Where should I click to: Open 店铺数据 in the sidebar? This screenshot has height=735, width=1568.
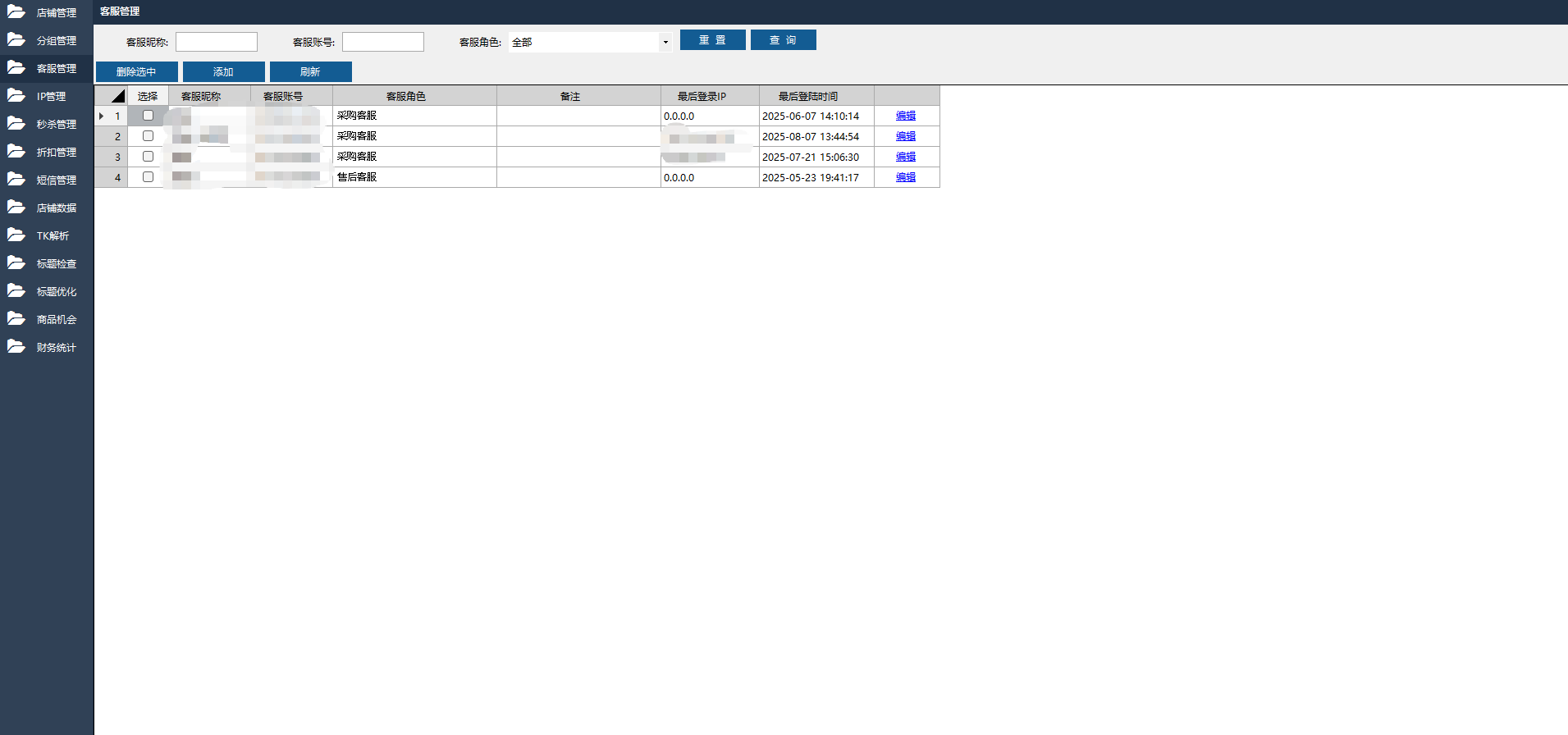pos(56,208)
